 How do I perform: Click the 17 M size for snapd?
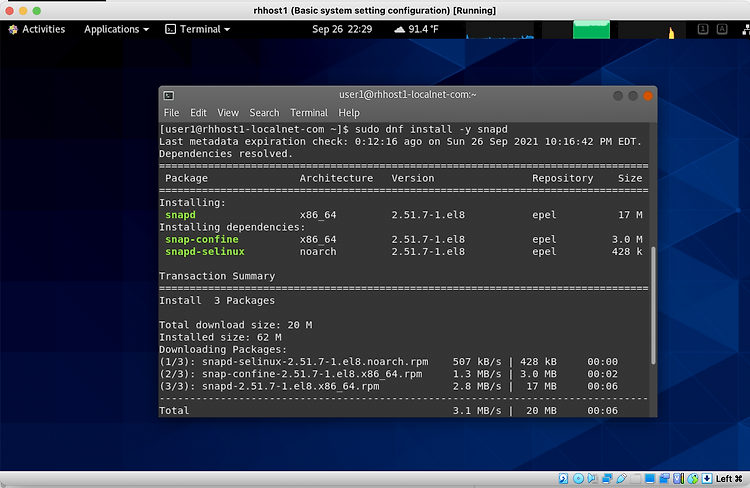pyautogui.click(x=630, y=215)
